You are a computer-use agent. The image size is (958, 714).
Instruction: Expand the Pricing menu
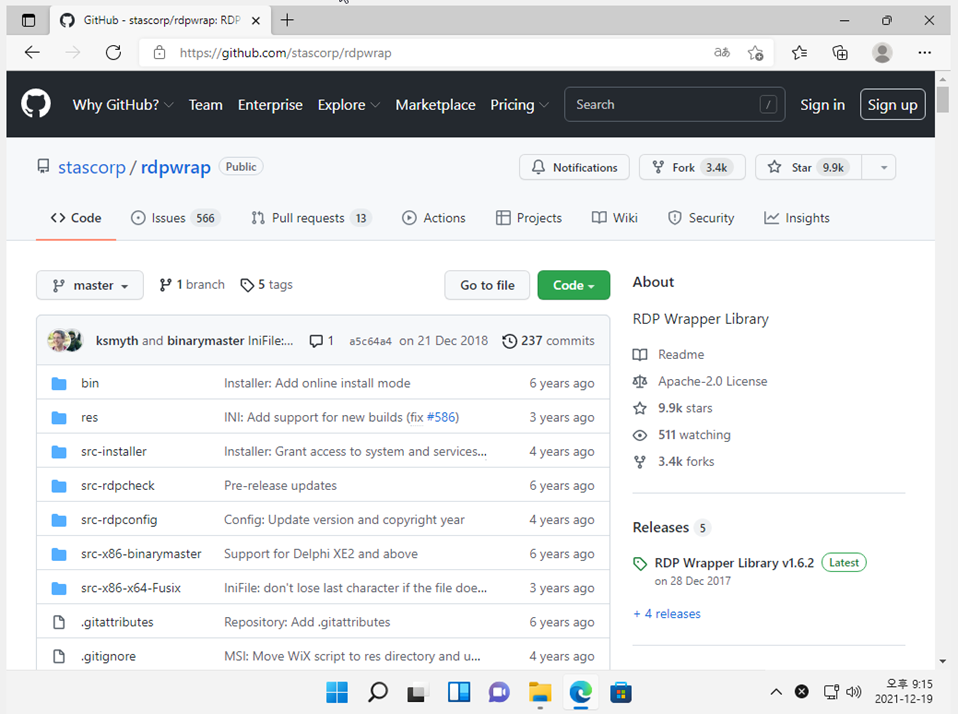click(x=519, y=105)
